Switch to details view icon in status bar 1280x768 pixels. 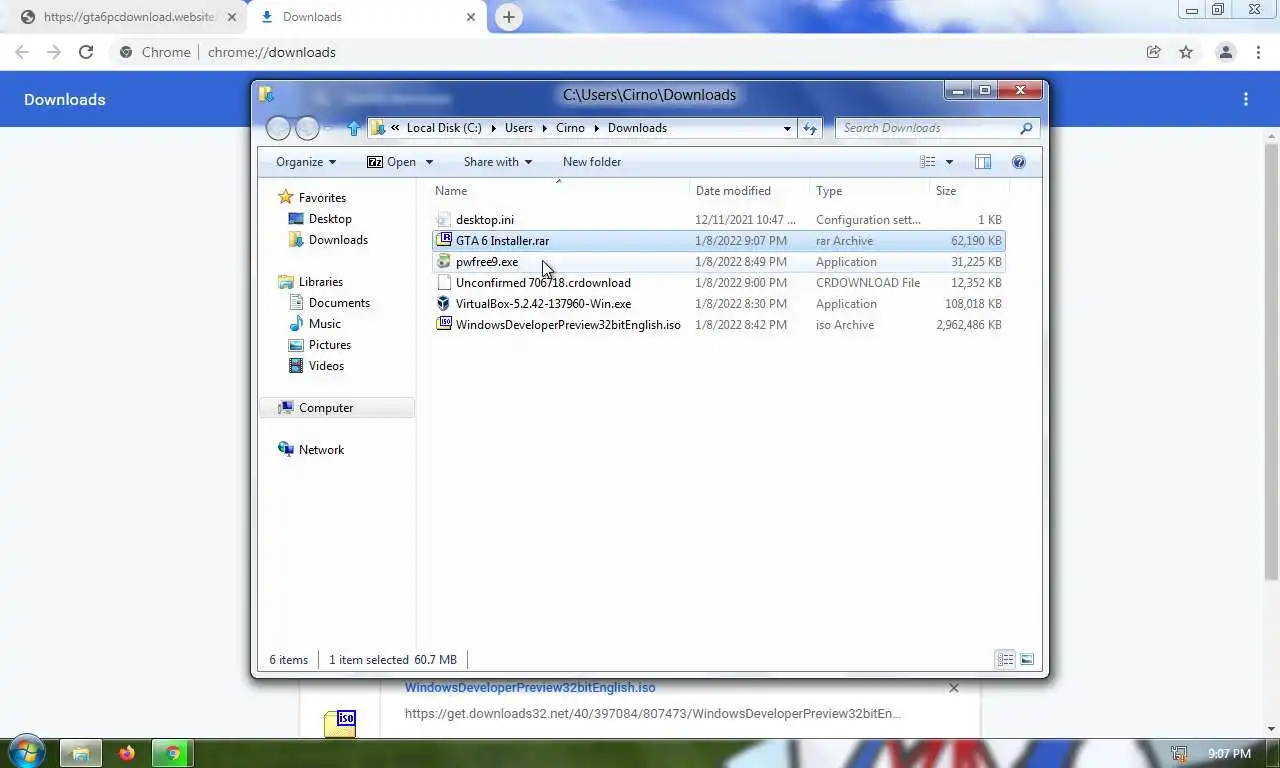tap(1005, 659)
